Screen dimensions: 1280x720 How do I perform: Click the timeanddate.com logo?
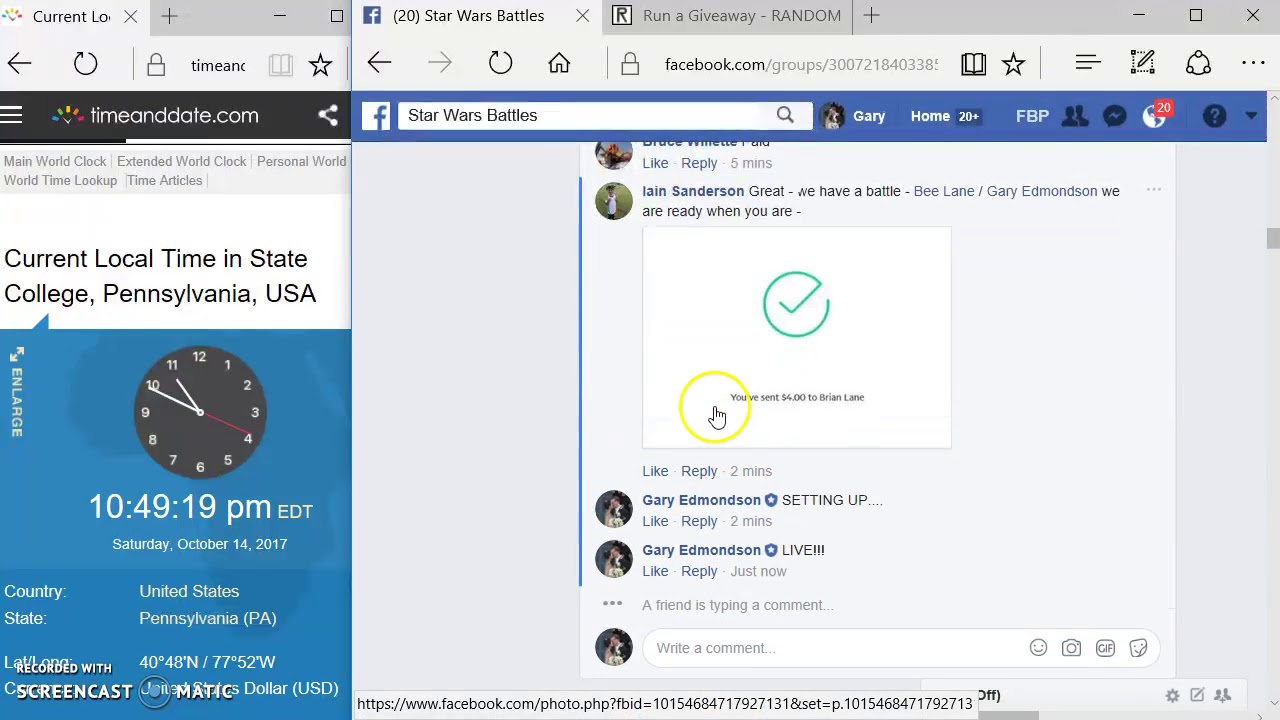click(155, 115)
